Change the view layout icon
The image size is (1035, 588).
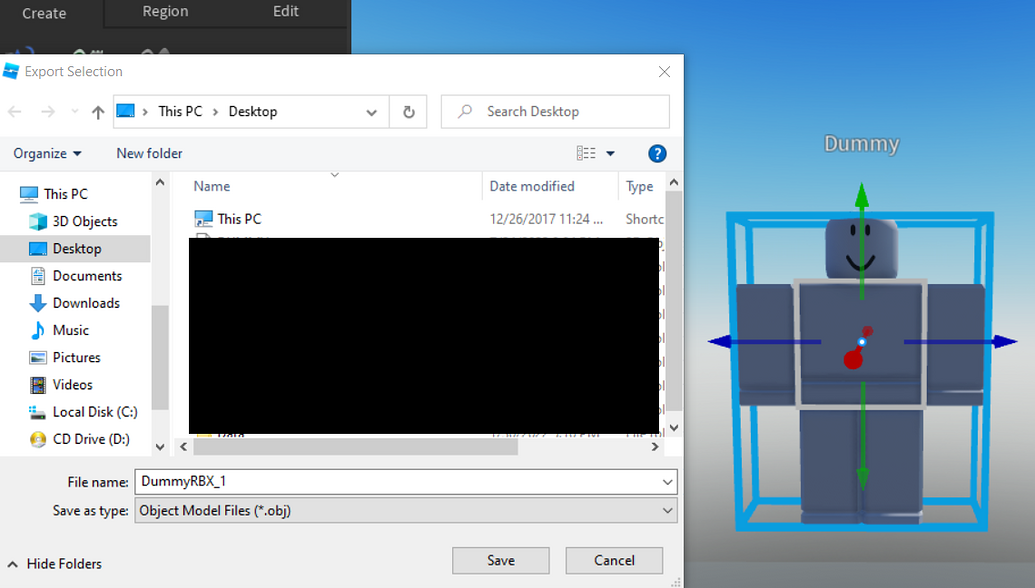tap(586, 153)
